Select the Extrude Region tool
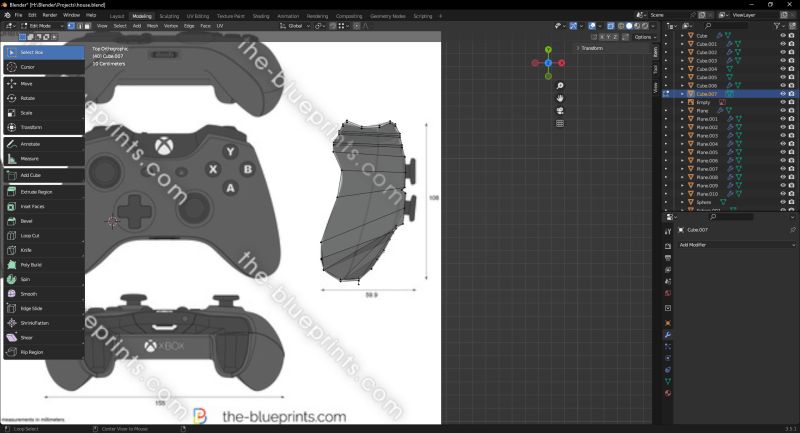Viewport: 800px width, 433px height. click(x=44, y=192)
